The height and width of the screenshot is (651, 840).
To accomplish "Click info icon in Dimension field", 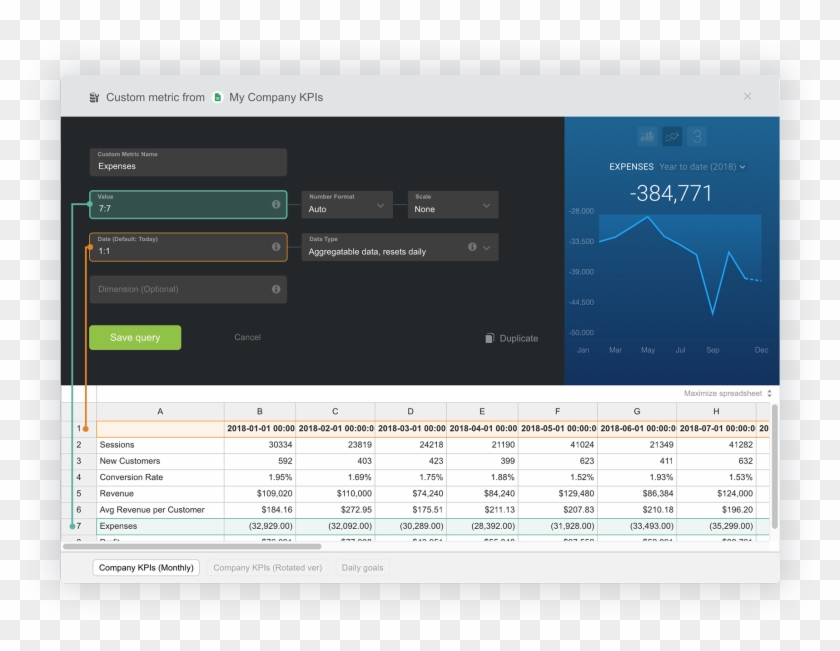I will click(276, 289).
